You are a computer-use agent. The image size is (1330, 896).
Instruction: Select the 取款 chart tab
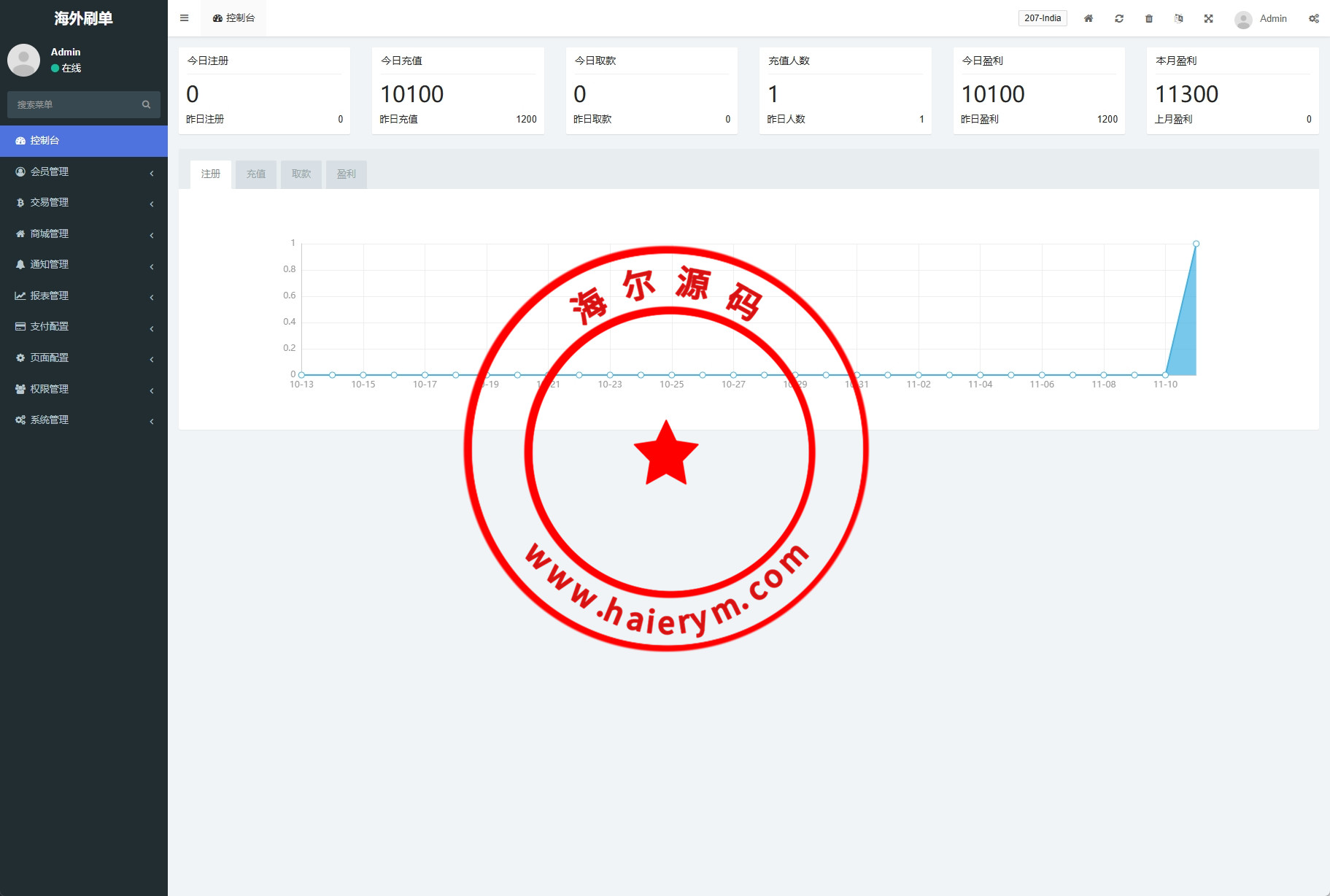pyautogui.click(x=301, y=174)
